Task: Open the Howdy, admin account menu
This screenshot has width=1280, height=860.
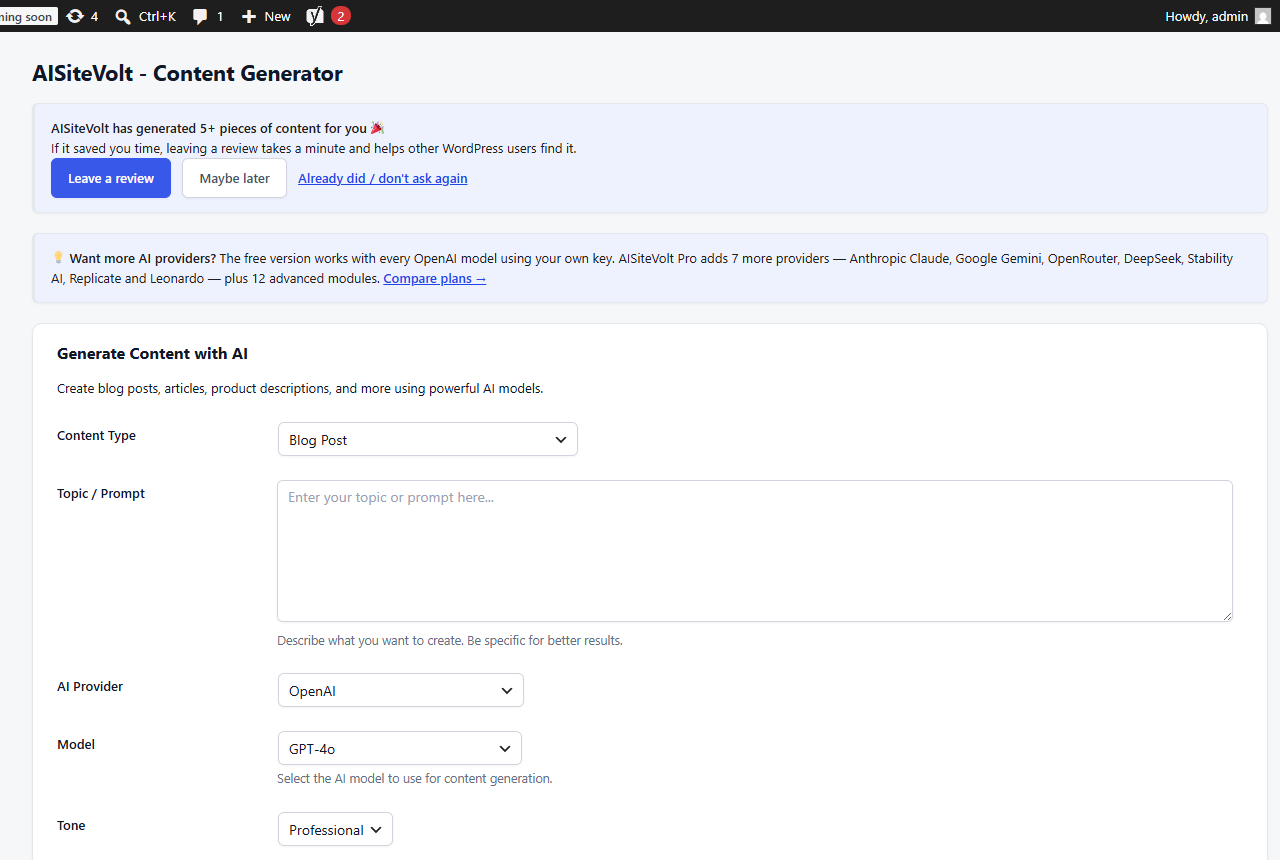Action: (x=1218, y=16)
